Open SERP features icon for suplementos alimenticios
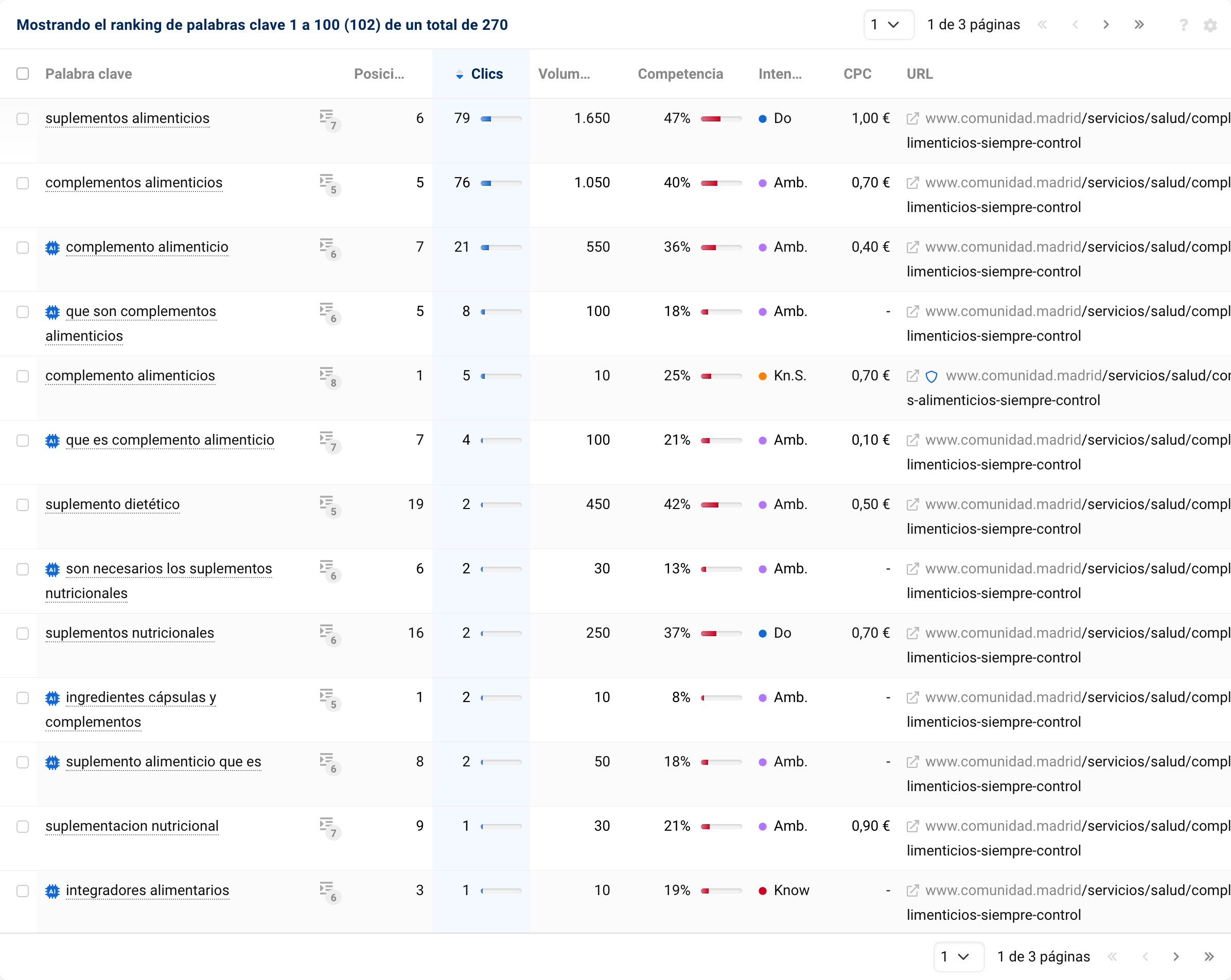 pyautogui.click(x=328, y=119)
